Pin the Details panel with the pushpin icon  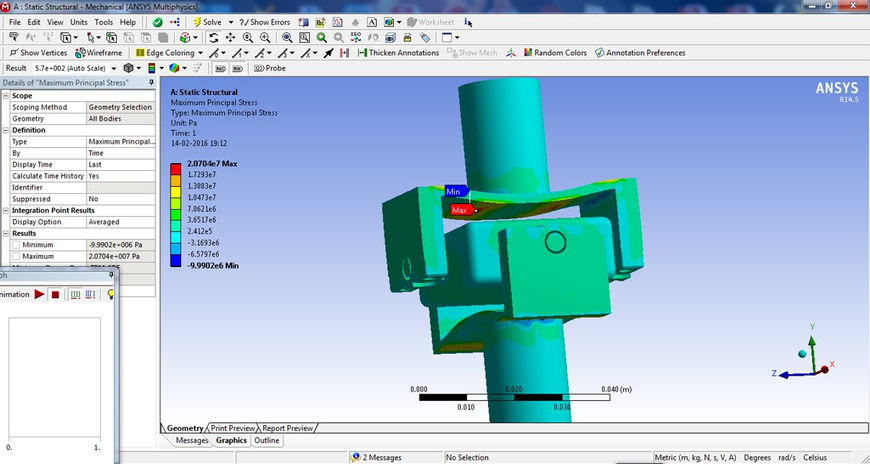(x=151, y=83)
